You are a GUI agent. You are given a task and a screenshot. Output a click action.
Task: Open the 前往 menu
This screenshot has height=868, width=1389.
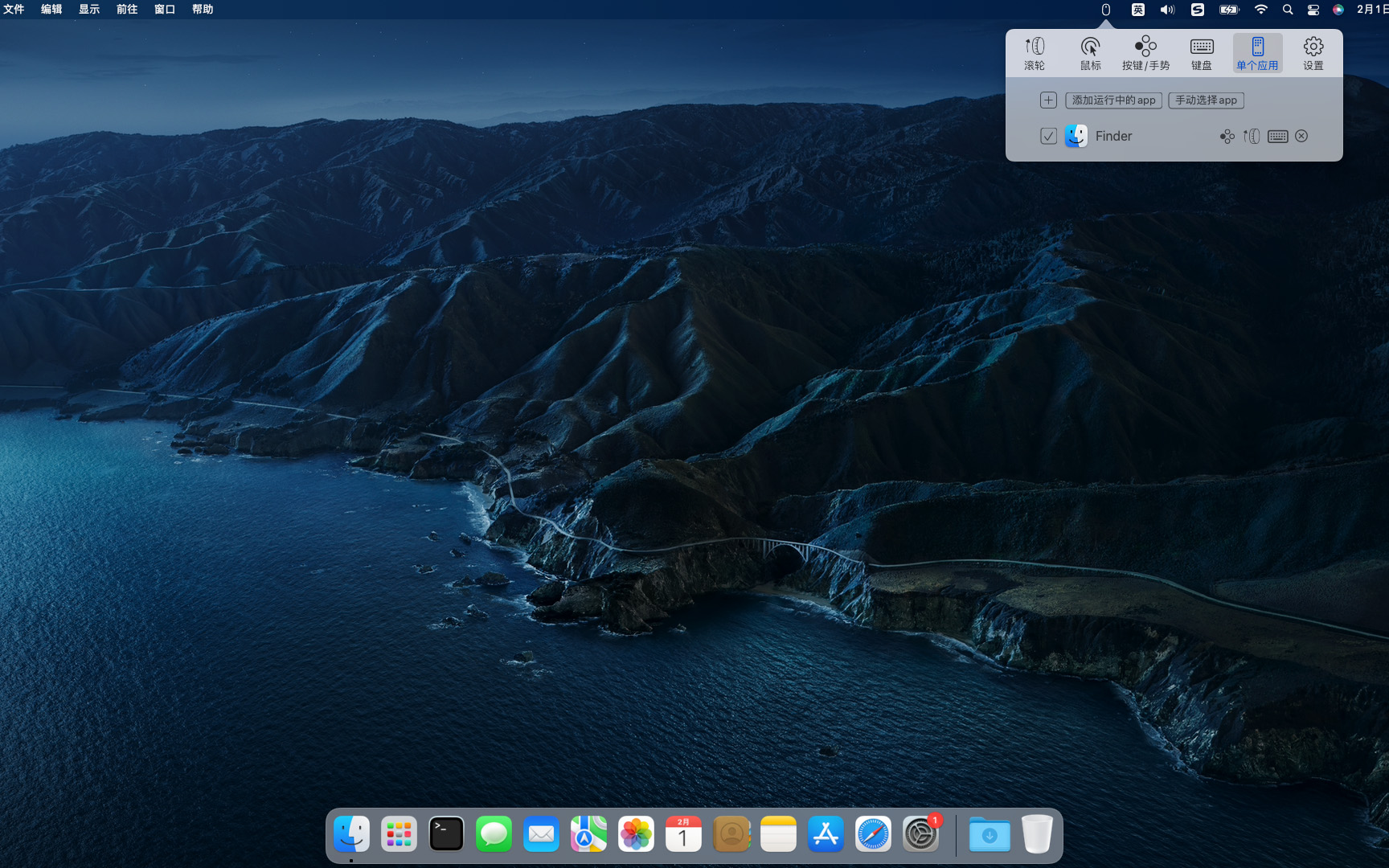tap(127, 10)
